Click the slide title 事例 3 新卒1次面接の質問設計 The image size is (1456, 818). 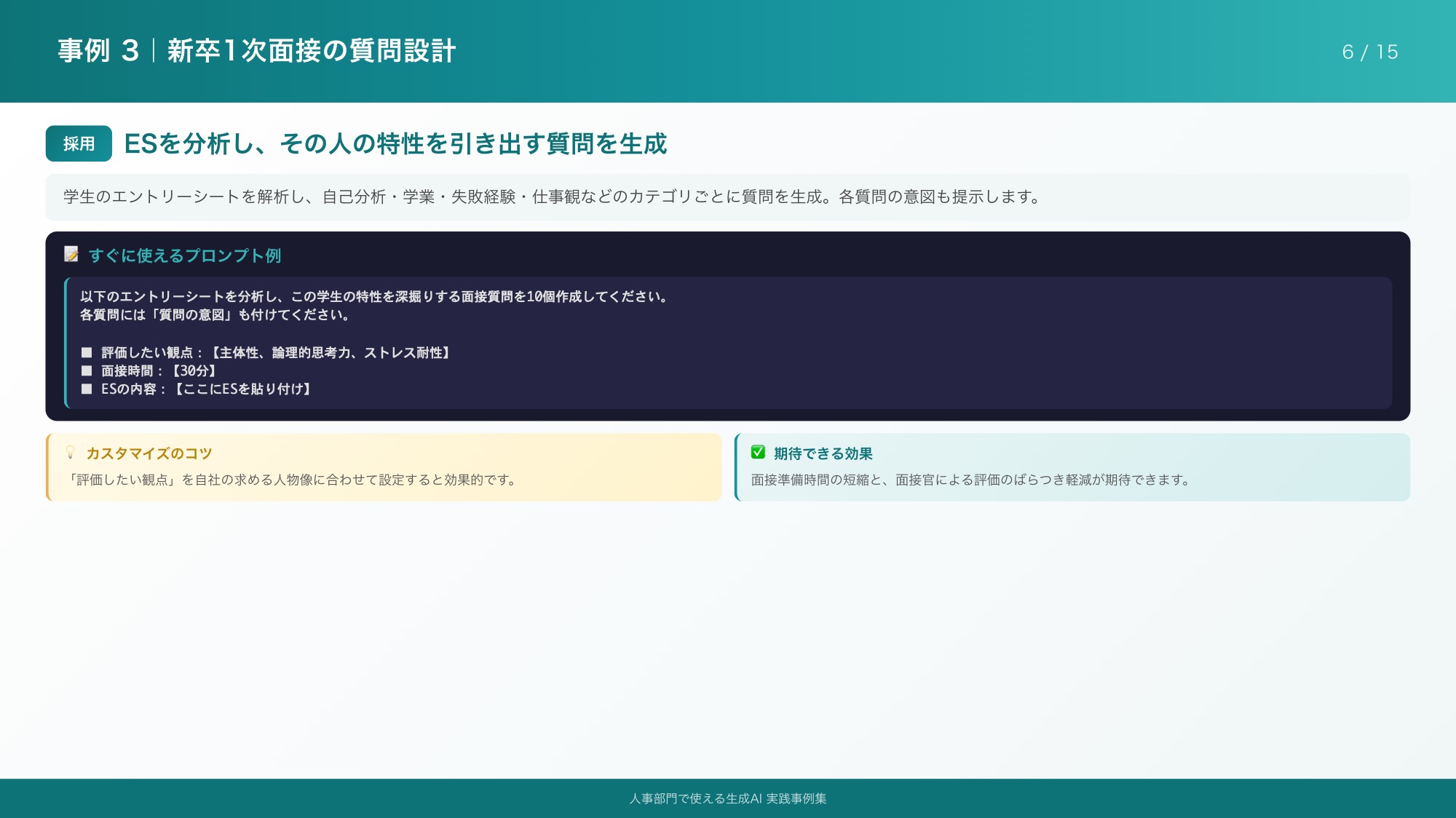[x=257, y=51]
